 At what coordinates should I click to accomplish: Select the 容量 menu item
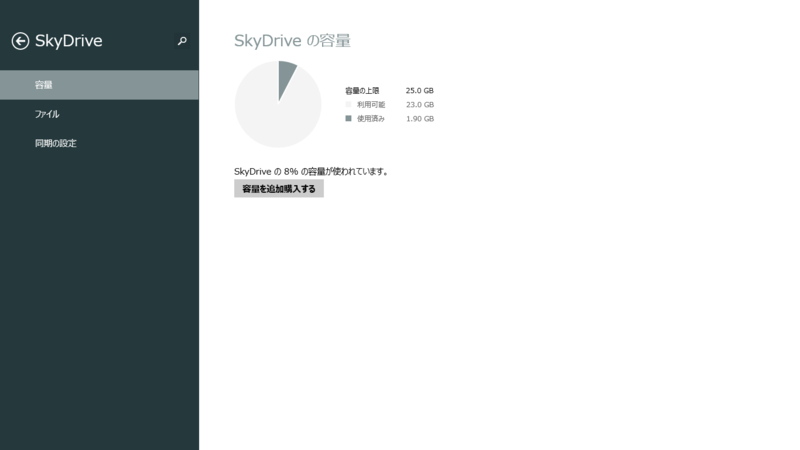click(x=99, y=85)
